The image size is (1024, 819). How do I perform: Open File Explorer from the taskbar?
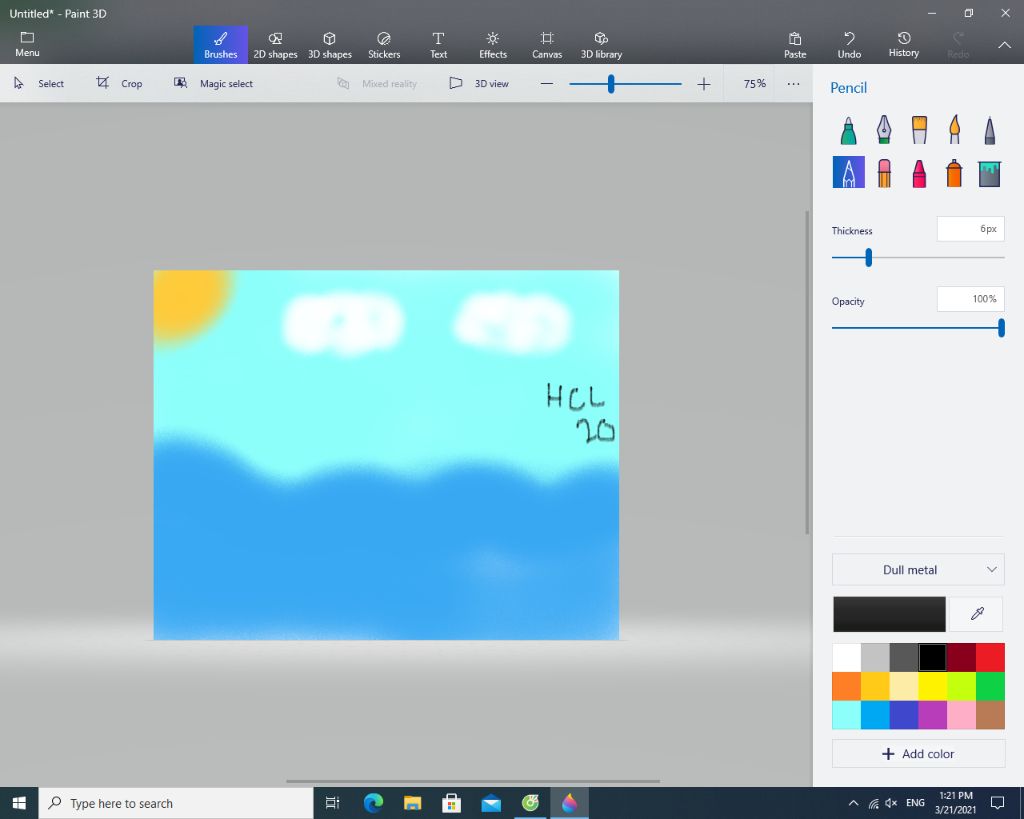pyautogui.click(x=412, y=803)
